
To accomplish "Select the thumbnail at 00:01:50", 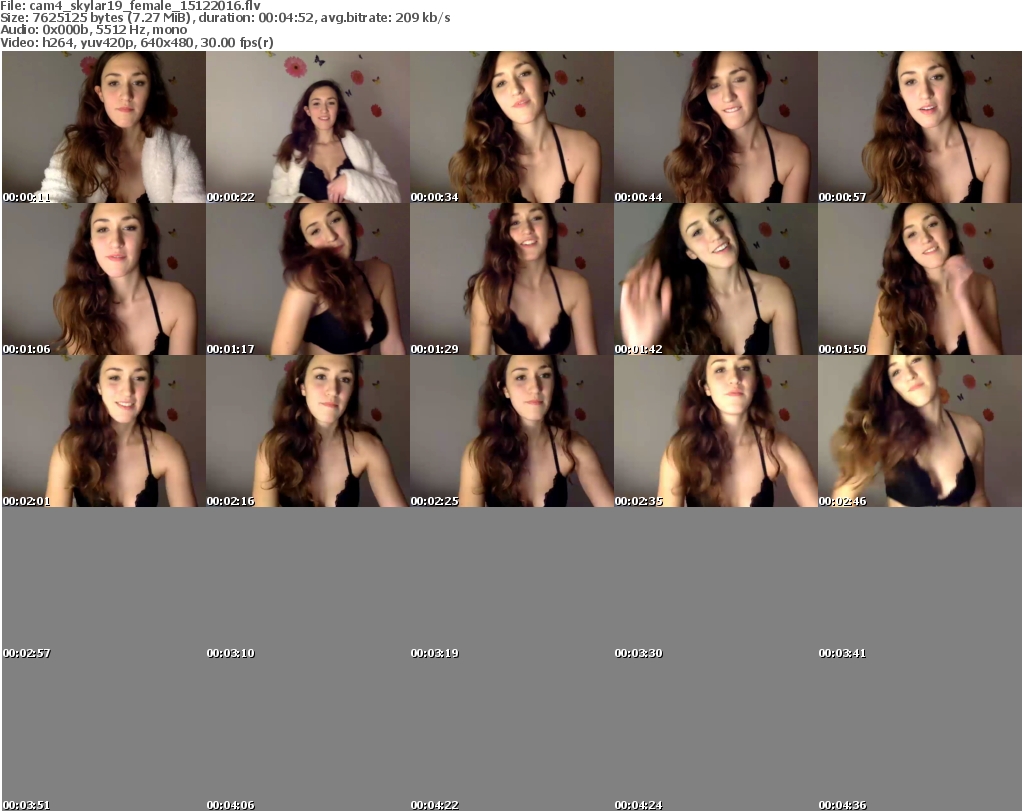I will (x=919, y=279).
